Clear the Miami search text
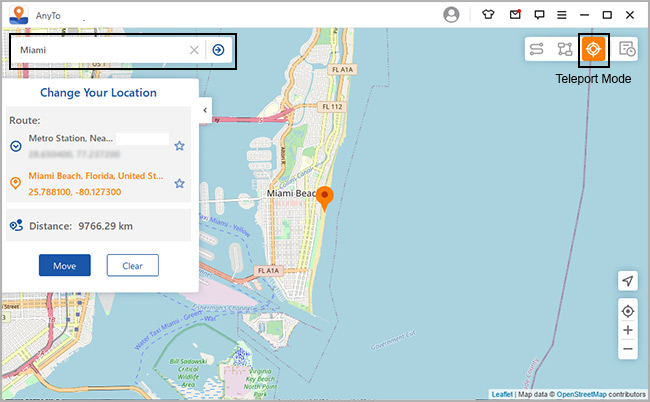Image resolution: width=650 pixels, height=402 pixels. (x=194, y=50)
